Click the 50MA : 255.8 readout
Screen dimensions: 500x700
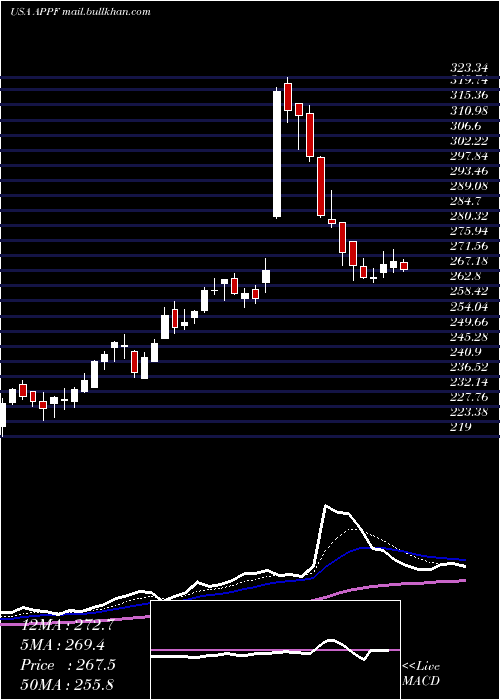pos(68,685)
